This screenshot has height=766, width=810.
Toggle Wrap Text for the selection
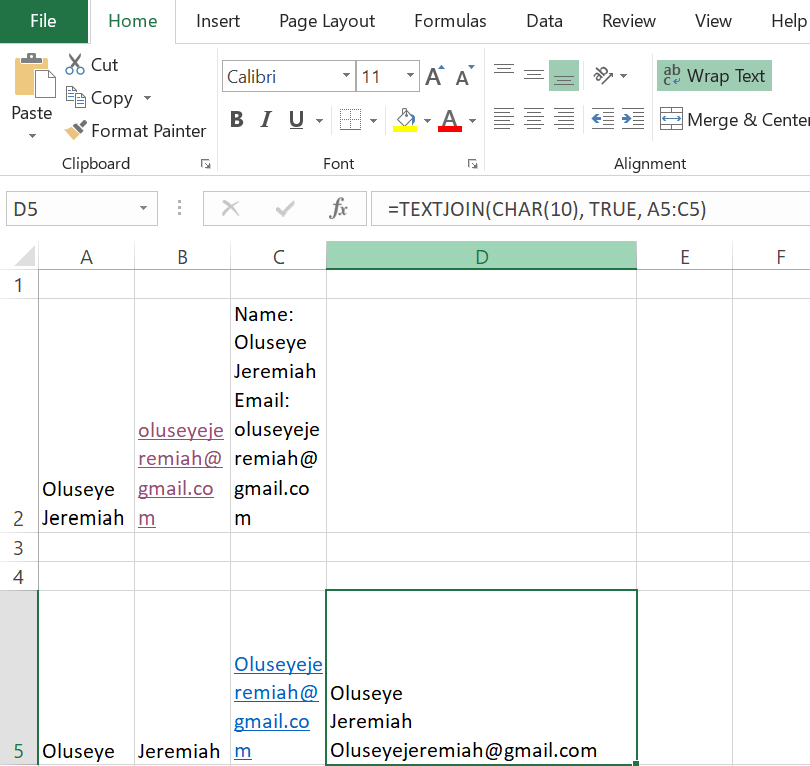714,75
